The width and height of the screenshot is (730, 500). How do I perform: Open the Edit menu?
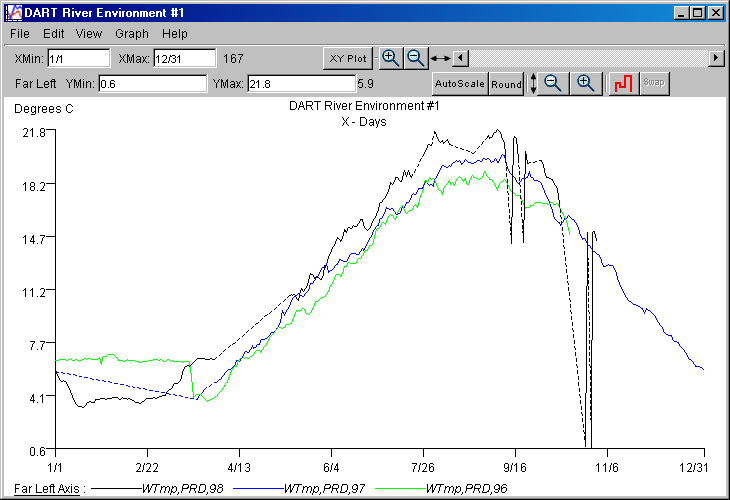[x=54, y=34]
